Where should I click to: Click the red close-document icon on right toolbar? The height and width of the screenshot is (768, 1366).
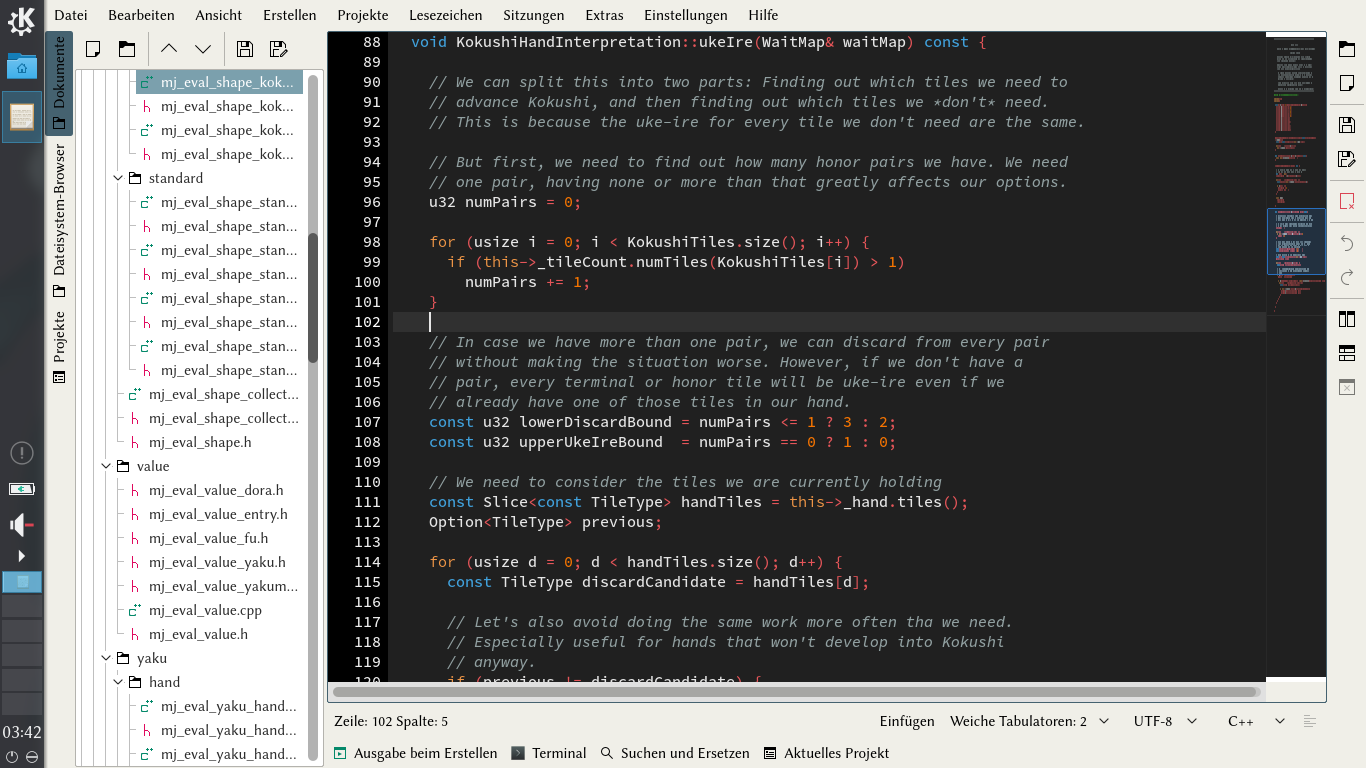click(x=1347, y=201)
